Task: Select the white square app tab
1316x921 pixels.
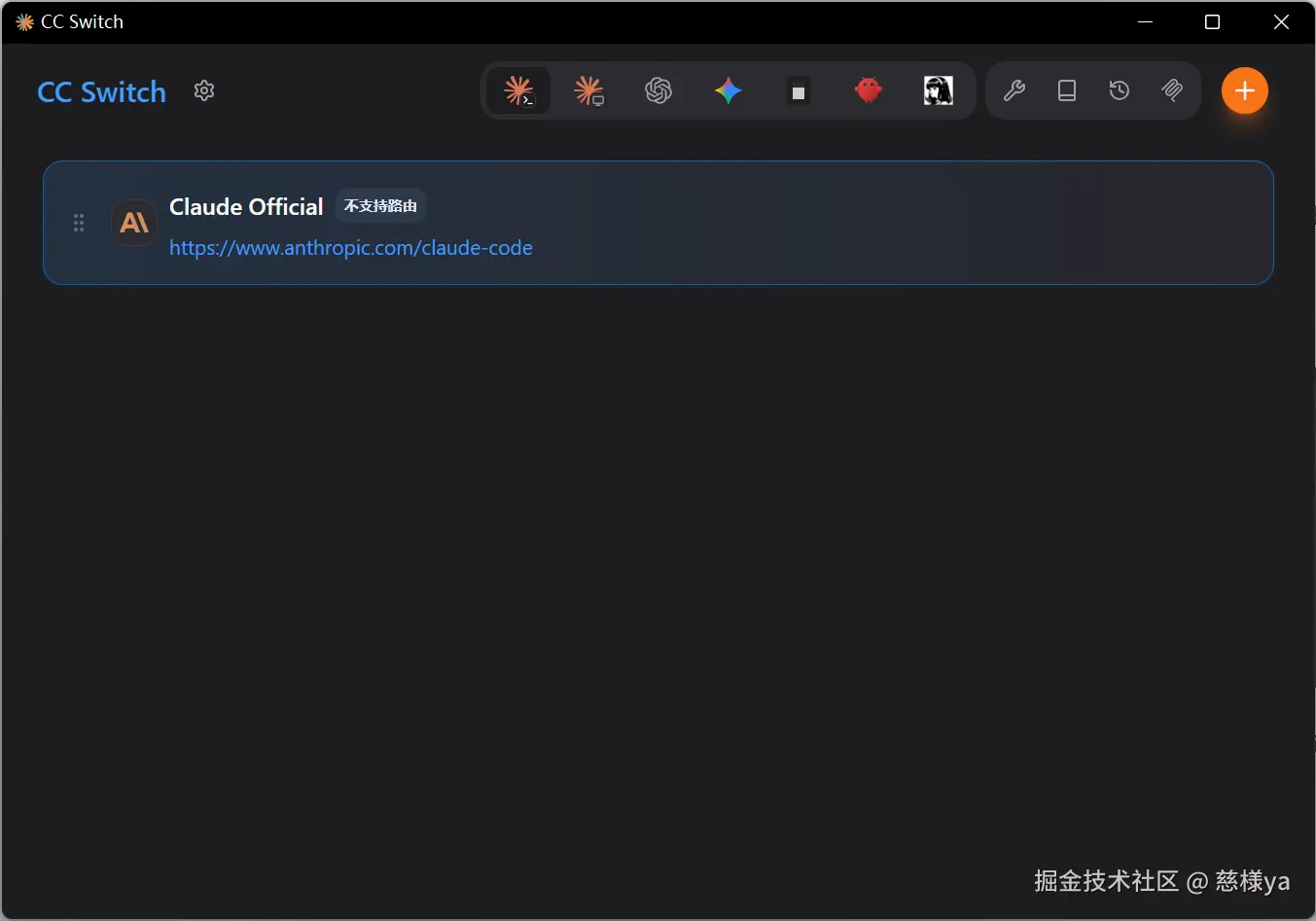Action: [x=799, y=91]
